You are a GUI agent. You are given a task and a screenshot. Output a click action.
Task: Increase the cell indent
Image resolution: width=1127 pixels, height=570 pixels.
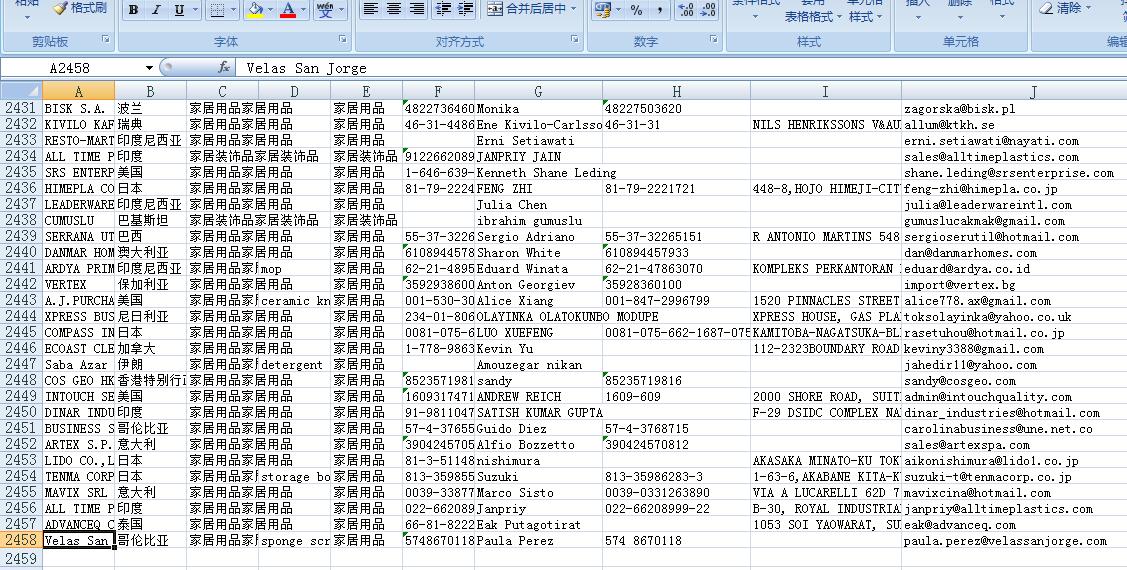pyautogui.click(x=466, y=9)
